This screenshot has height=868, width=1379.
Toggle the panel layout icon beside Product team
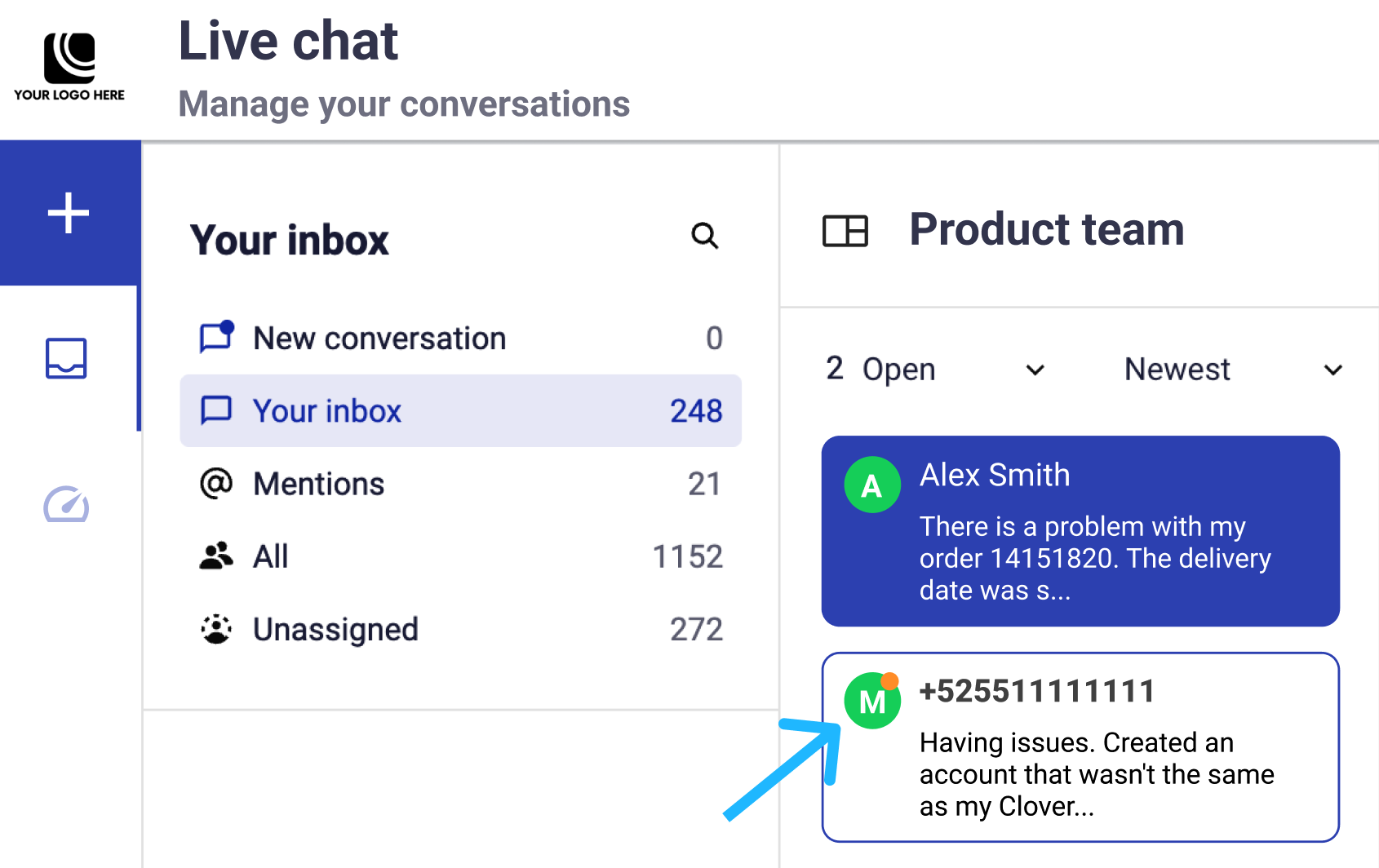845,231
